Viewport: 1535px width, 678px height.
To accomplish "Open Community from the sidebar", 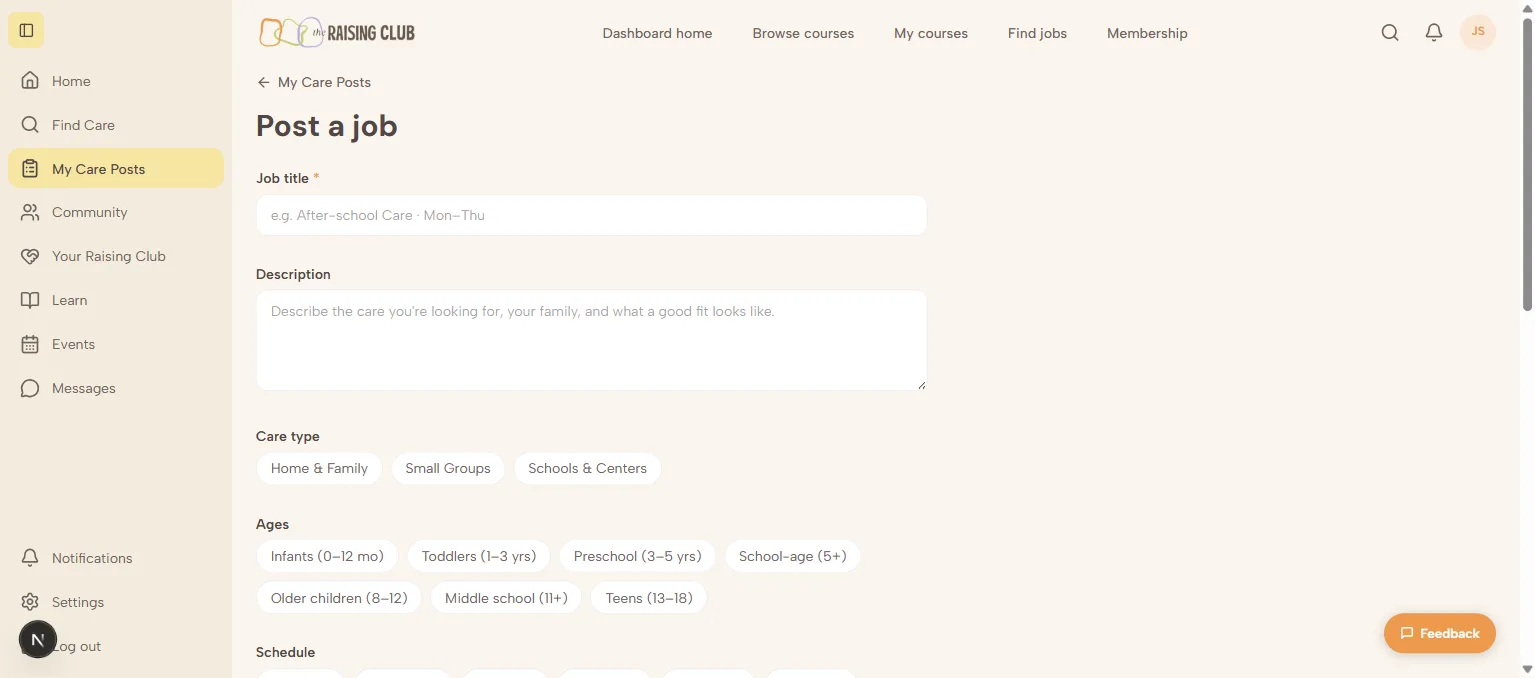I will 116,212.
